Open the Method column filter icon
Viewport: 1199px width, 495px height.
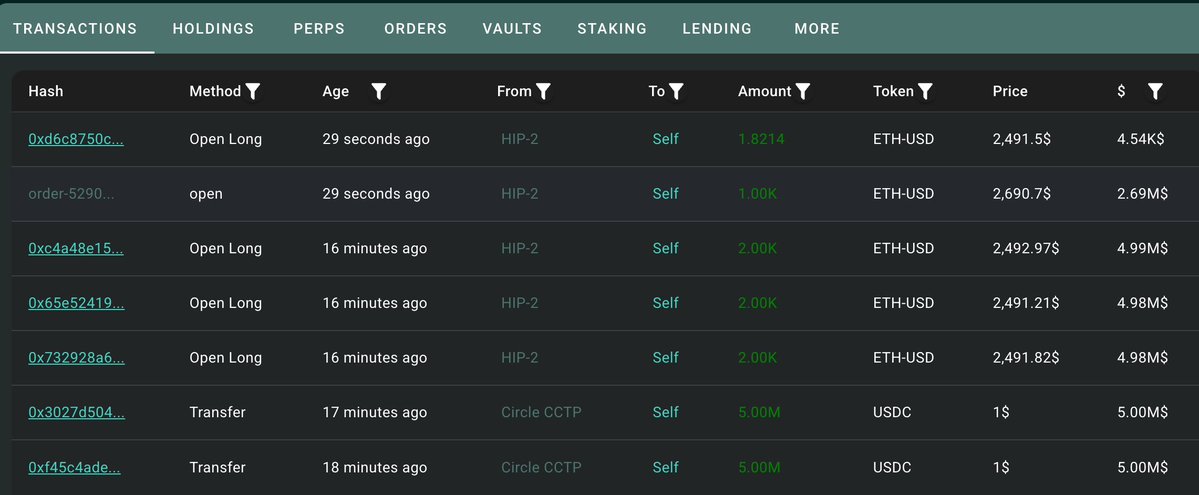click(253, 92)
